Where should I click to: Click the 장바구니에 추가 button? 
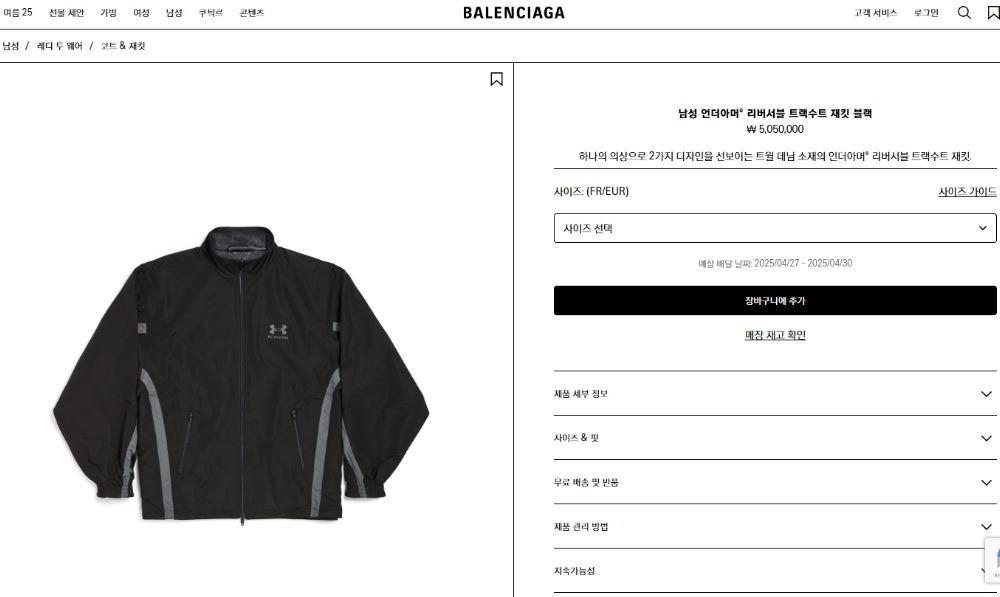[x=775, y=300]
